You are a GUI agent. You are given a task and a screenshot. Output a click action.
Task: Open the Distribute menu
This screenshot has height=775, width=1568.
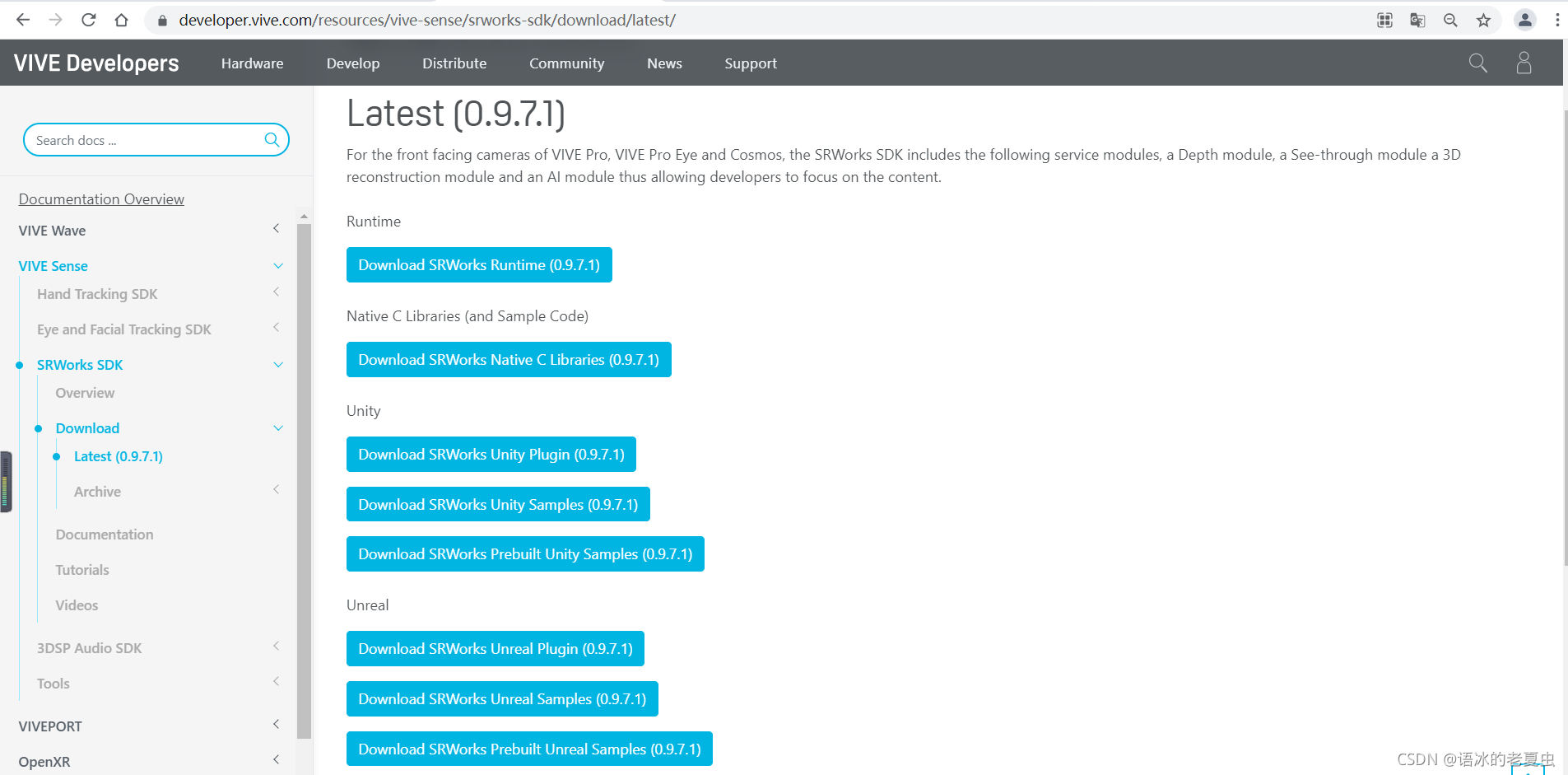pyautogui.click(x=454, y=63)
